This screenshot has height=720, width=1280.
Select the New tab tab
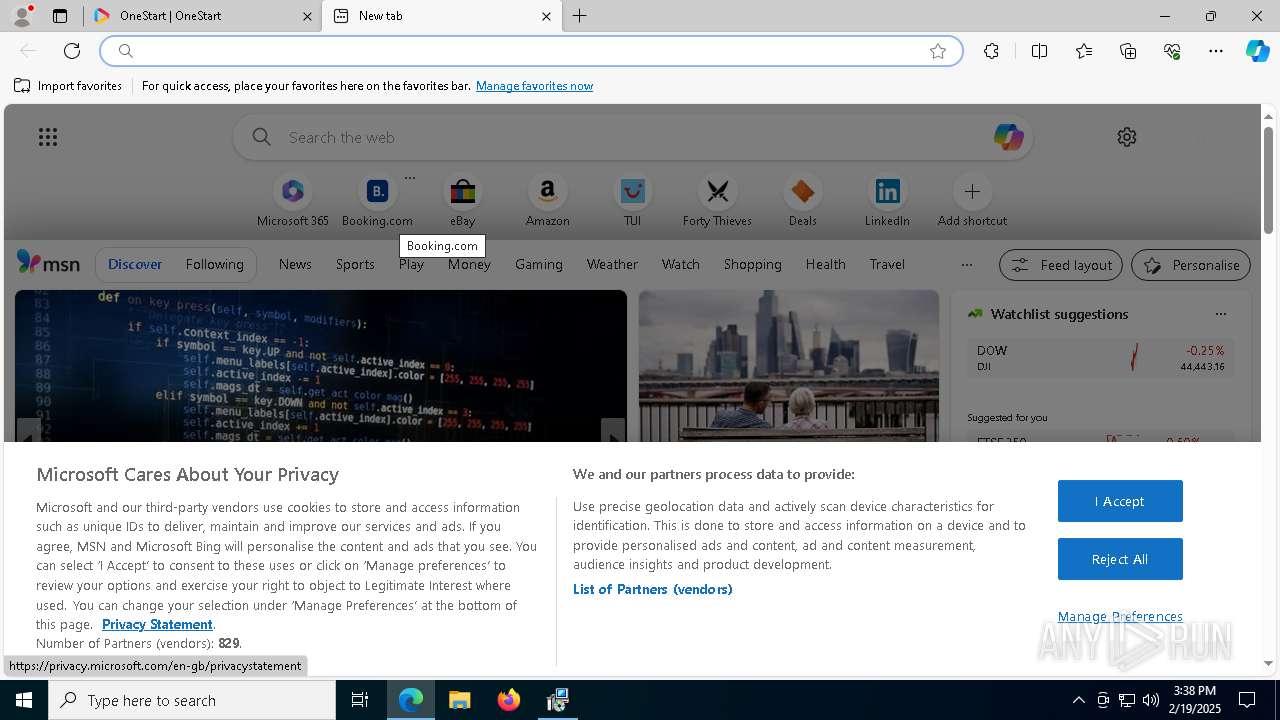(x=440, y=16)
